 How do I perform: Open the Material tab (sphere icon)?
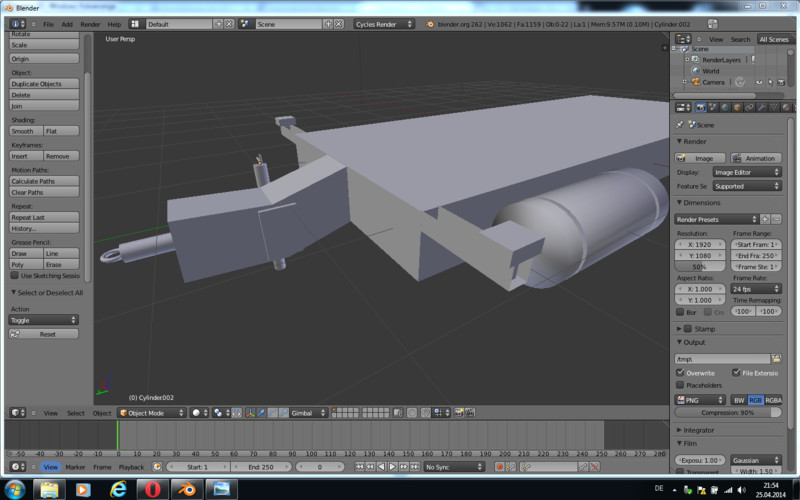tap(786, 108)
